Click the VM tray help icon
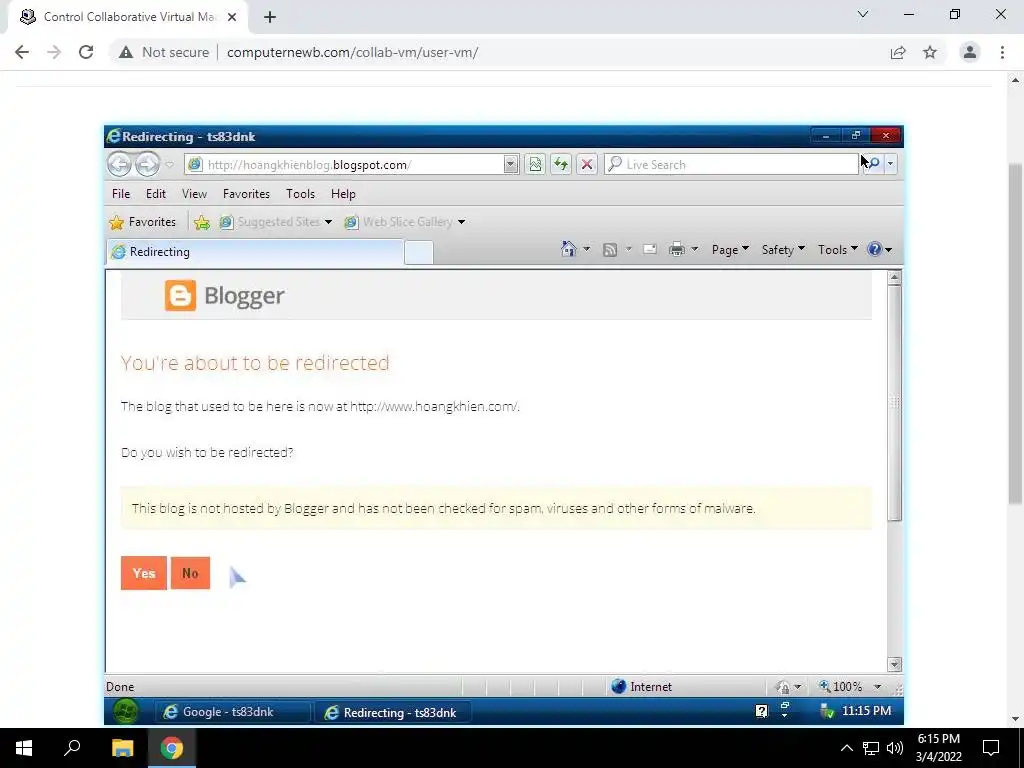Viewport: 1024px width, 768px height. 761,711
